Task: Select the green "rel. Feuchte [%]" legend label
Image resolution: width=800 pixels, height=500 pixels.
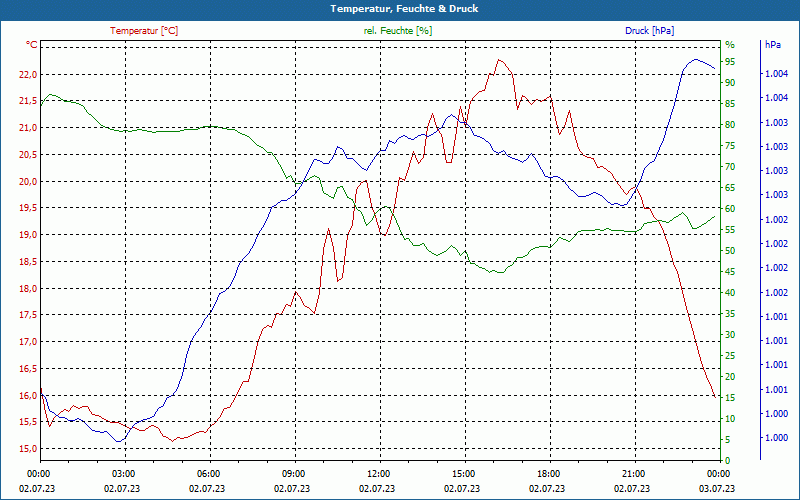Action: pos(398,31)
